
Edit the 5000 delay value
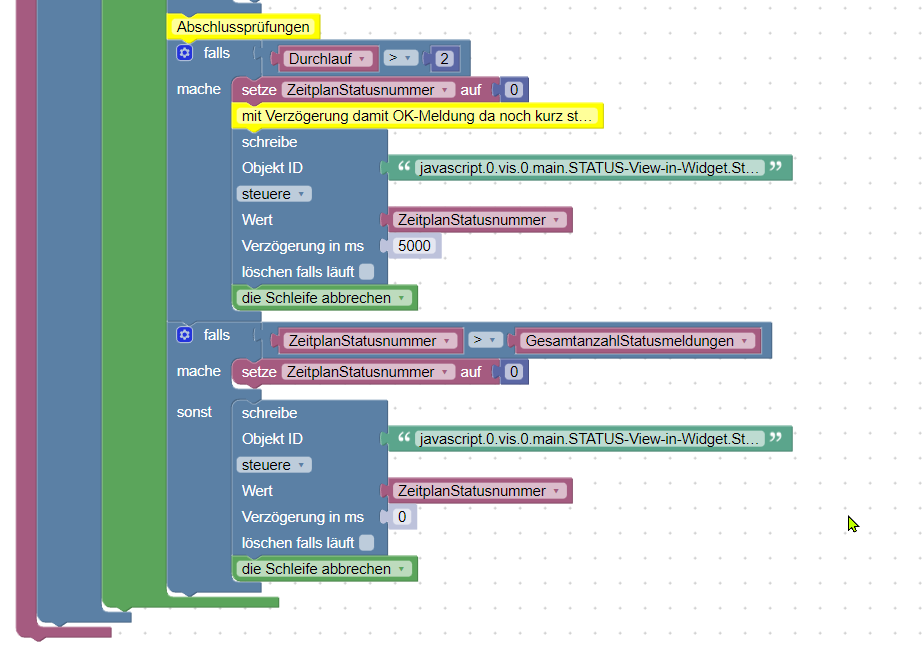pyautogui.click(x=415, y=246)
